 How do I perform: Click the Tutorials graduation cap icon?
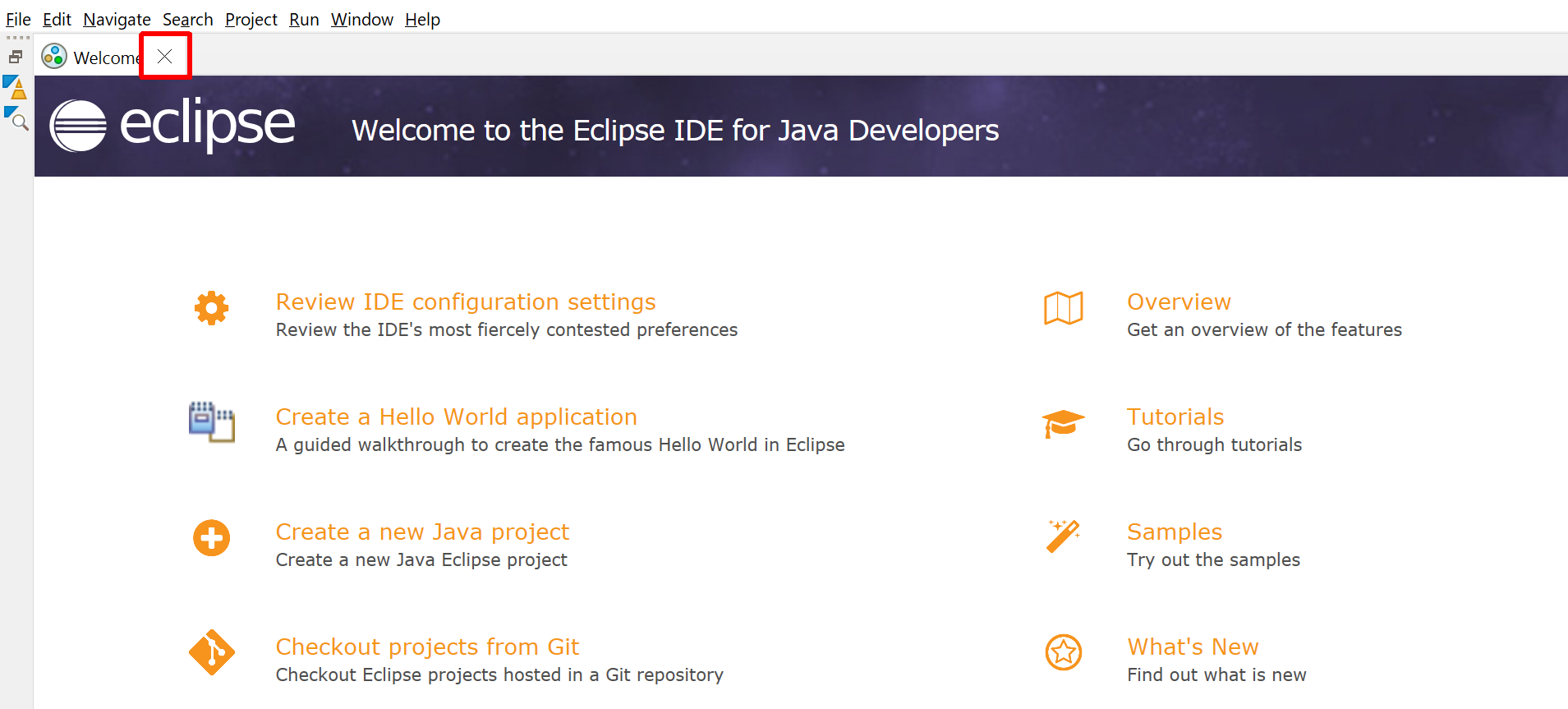coord(1064,423)
